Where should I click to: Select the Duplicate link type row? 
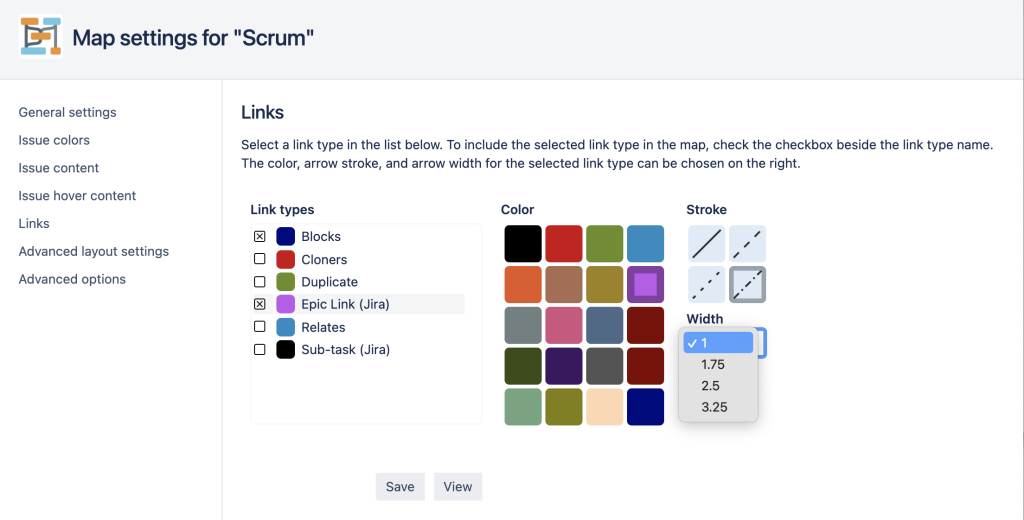[x=358, y=282]
